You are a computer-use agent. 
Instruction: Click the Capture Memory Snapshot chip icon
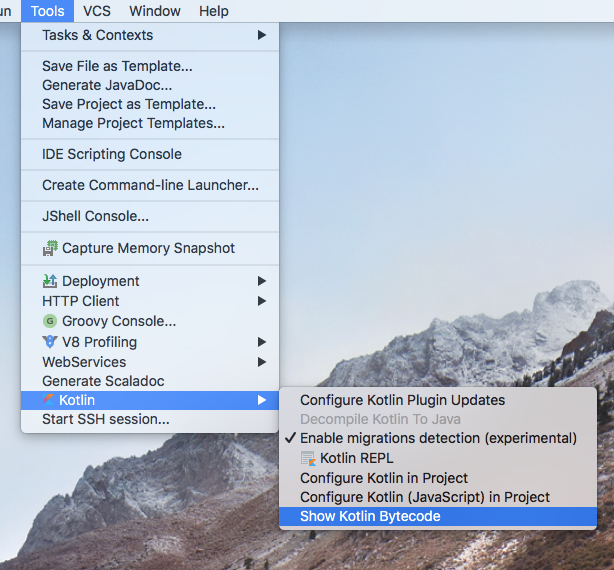pos(50,248)
